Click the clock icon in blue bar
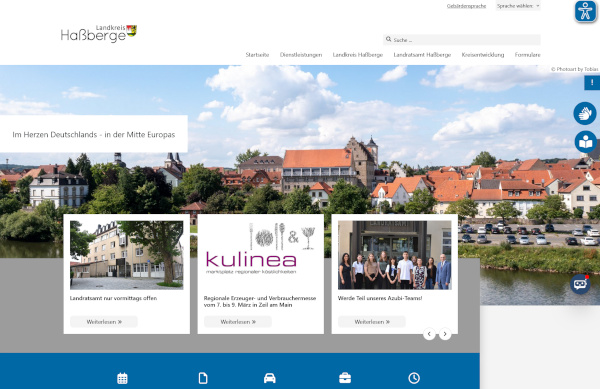This screenshot has height=389, width=600. (x=414, y=378)
